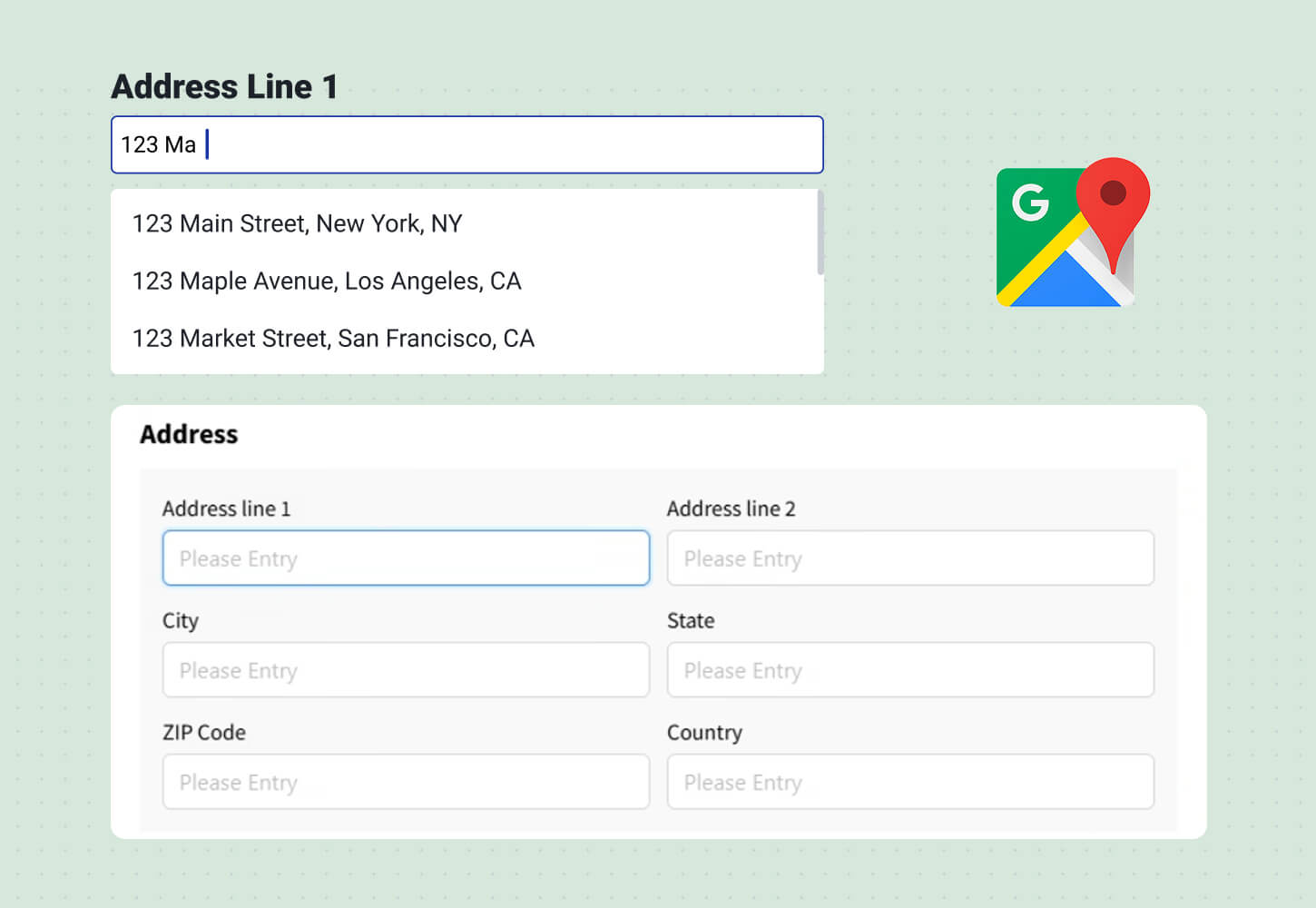Screen dimensions: 1316x908
Task: Click the bold 'Address Line 1' heading above search box
Action: 224,86
